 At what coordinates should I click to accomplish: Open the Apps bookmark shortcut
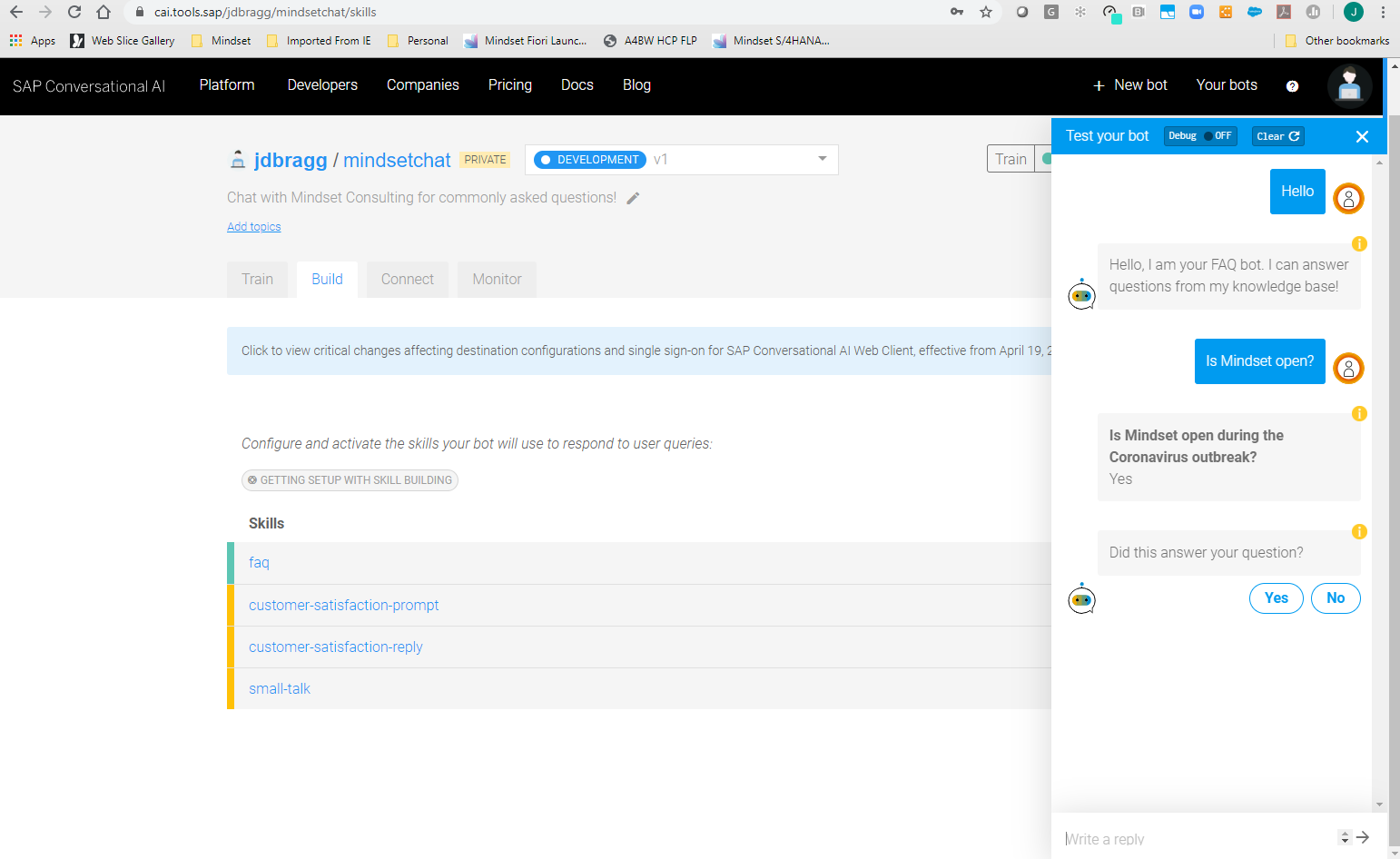click(x=33, y=41)
